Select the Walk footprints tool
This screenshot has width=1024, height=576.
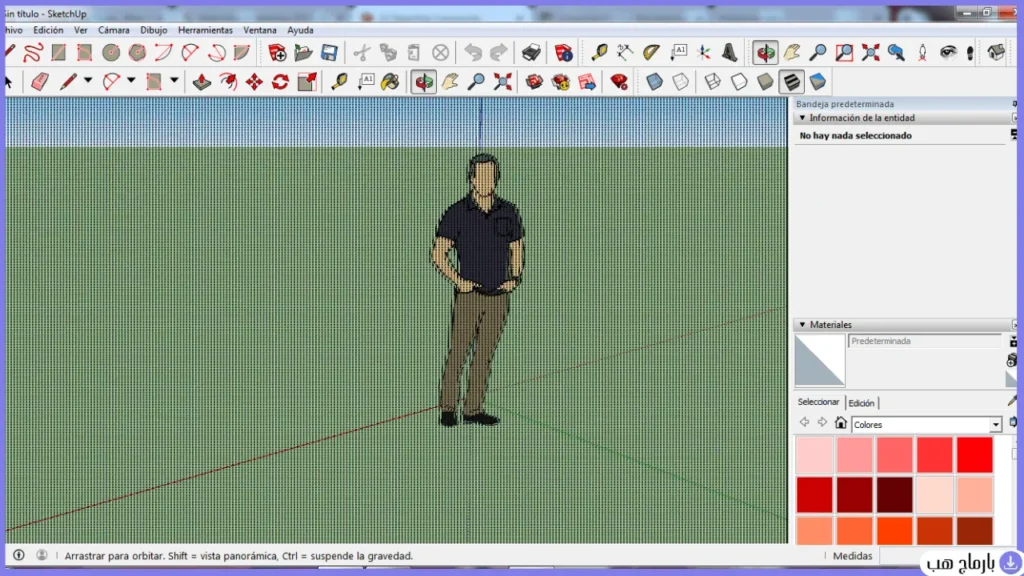[970, 52]
